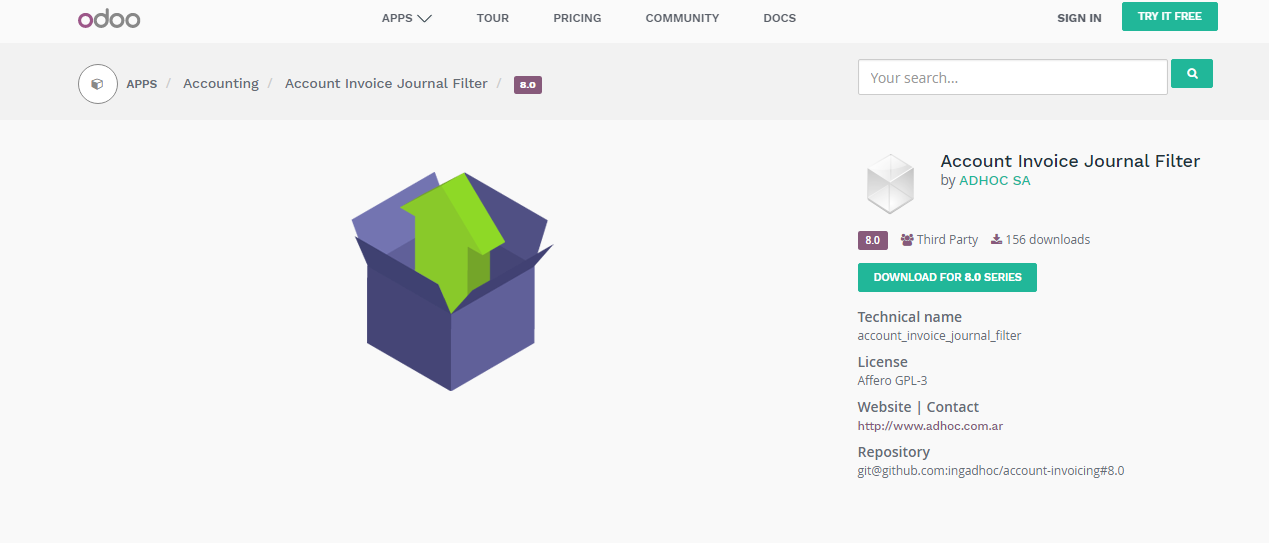This screenshot has height=543, width=1269.
Task: Focus the 'Your search...' input field
Action: (x=1012, y=77)
